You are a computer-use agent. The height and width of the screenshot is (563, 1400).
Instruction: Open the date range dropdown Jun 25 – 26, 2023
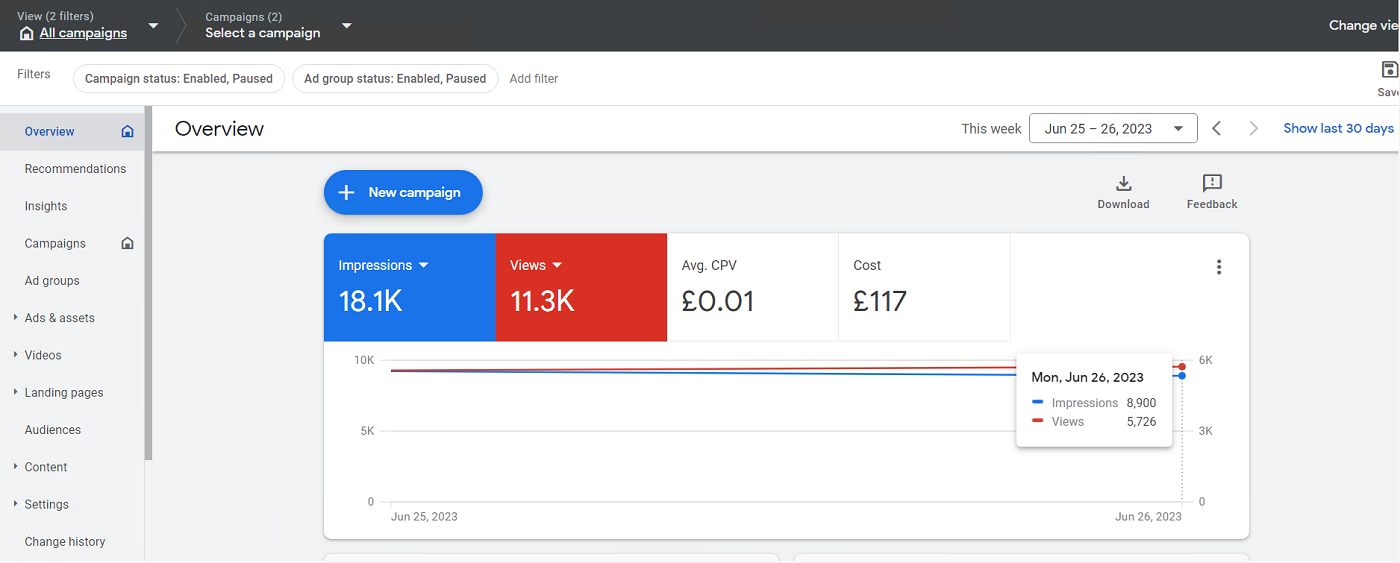pos(1113,128)
